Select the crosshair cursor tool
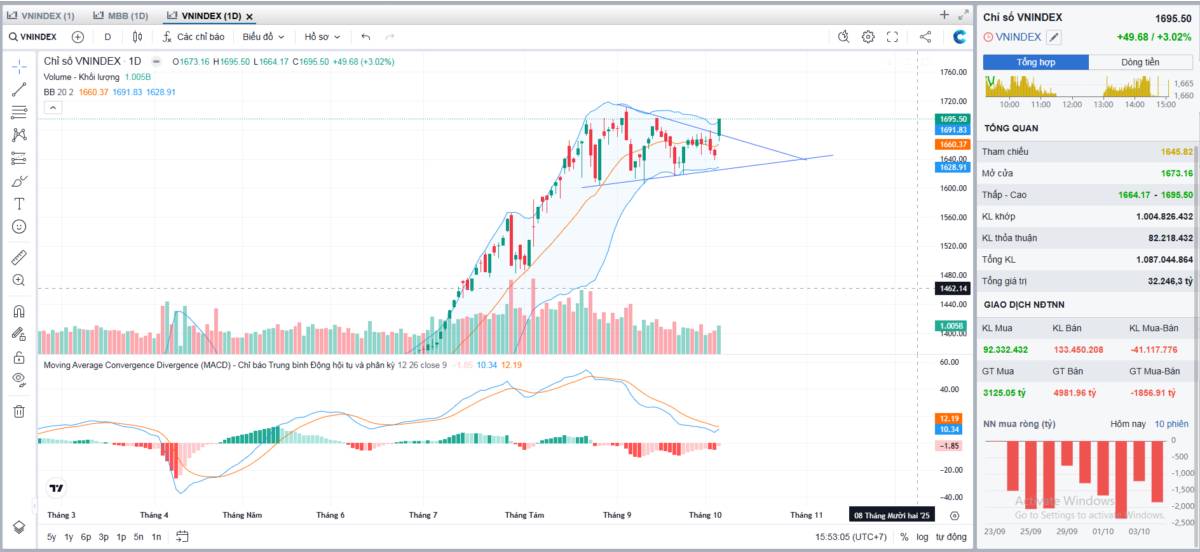 tap(19, 66)
